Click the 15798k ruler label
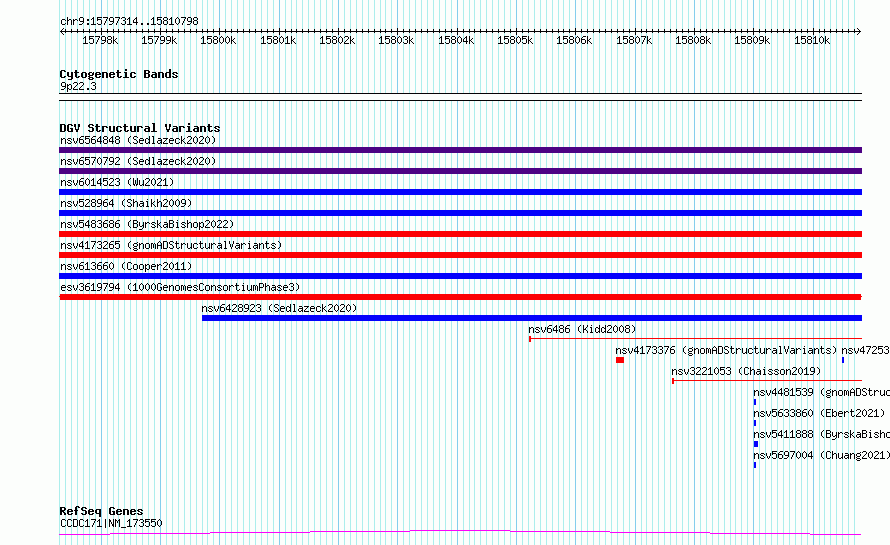 (100, 40)
